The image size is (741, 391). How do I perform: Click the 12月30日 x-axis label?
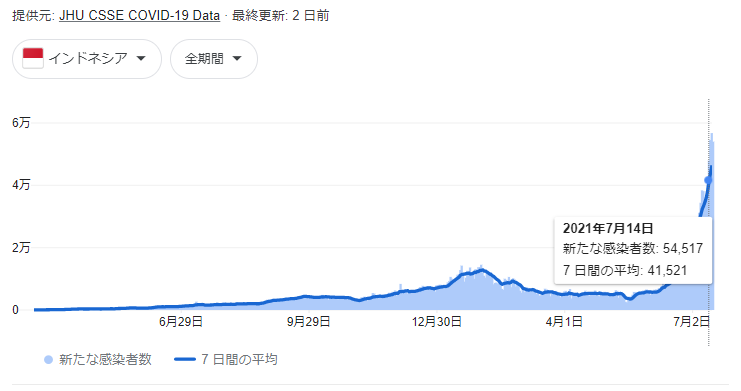pos(437,322)
